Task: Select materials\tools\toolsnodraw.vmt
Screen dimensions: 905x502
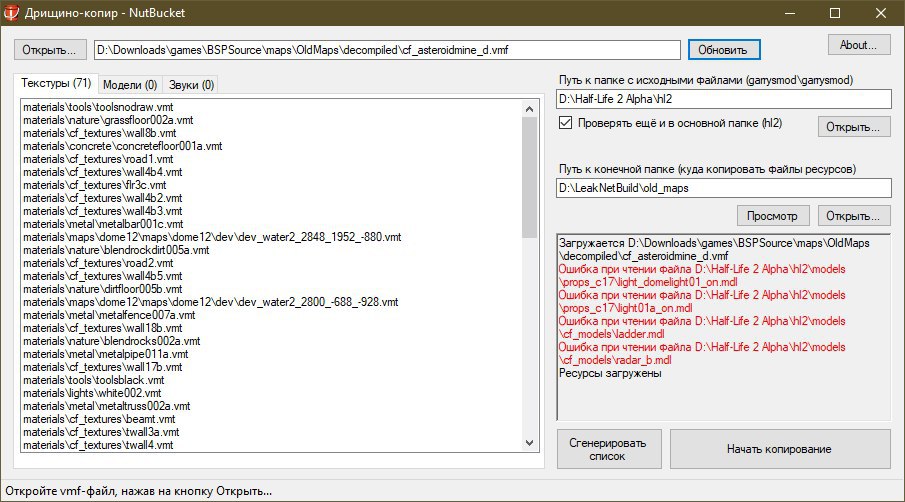Action: click(x=98, y=107)
